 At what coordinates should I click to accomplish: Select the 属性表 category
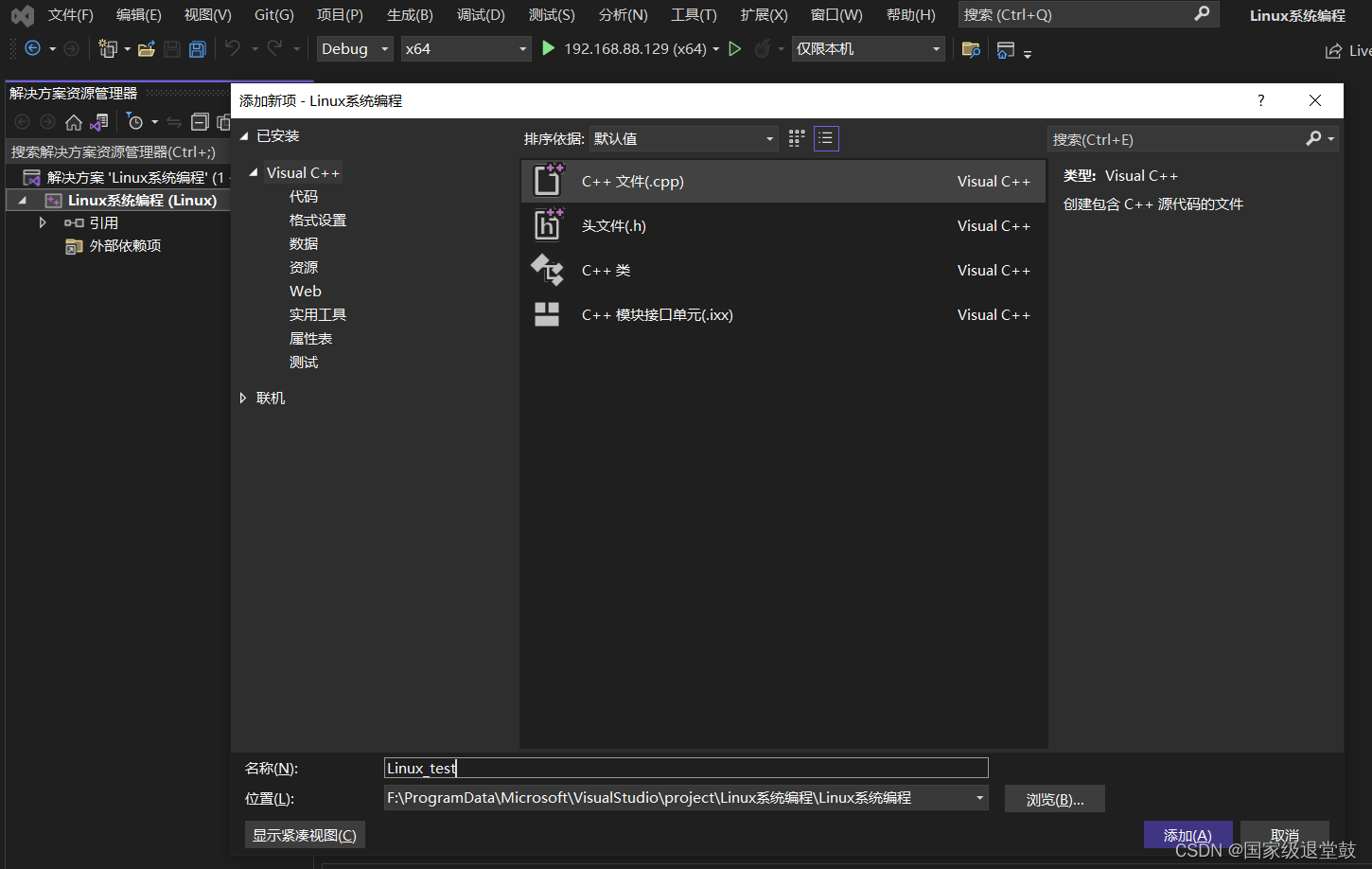tap(310, 338)
